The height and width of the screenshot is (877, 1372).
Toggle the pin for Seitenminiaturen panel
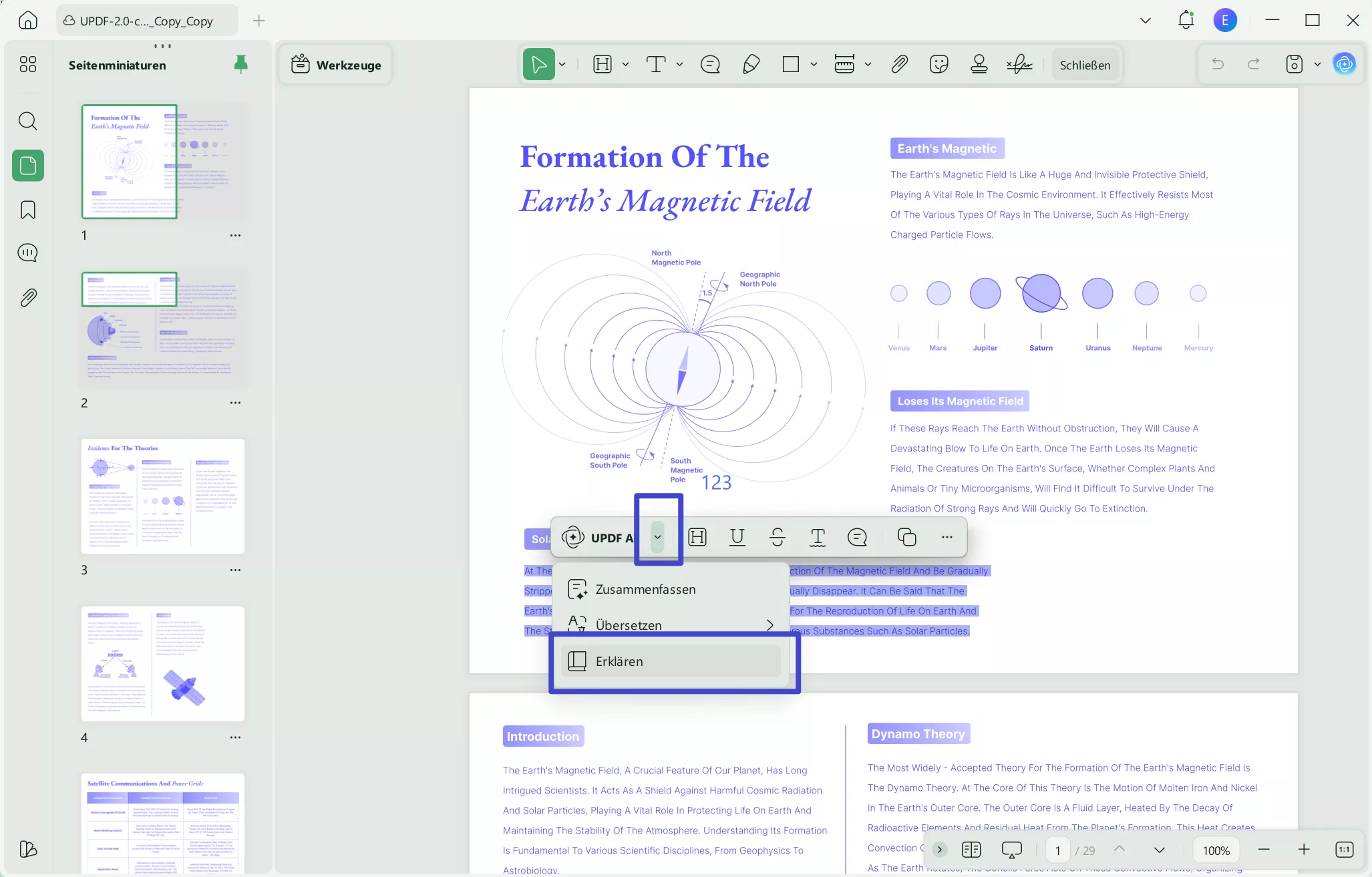tap(241, 64)
